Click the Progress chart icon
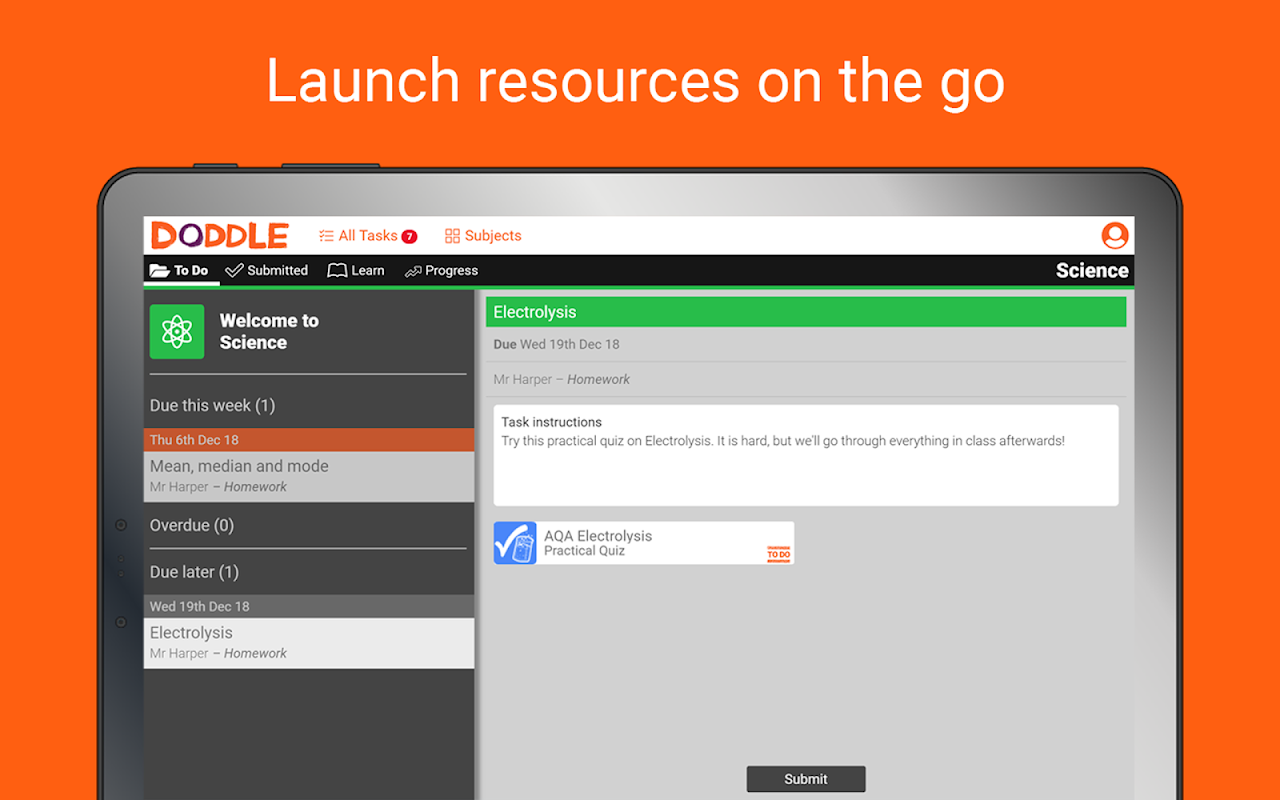The image size is (1280, 800). [413, 271]
